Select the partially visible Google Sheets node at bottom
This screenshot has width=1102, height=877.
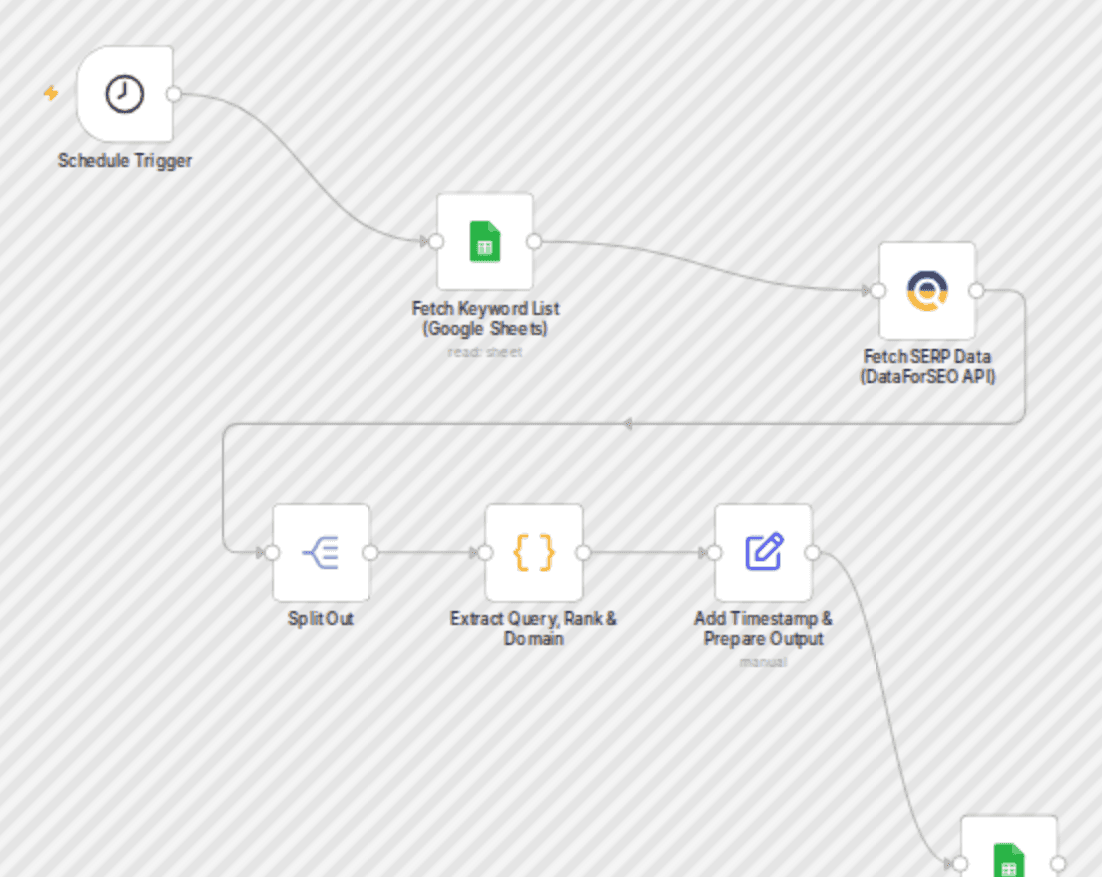pos(1009,847)
